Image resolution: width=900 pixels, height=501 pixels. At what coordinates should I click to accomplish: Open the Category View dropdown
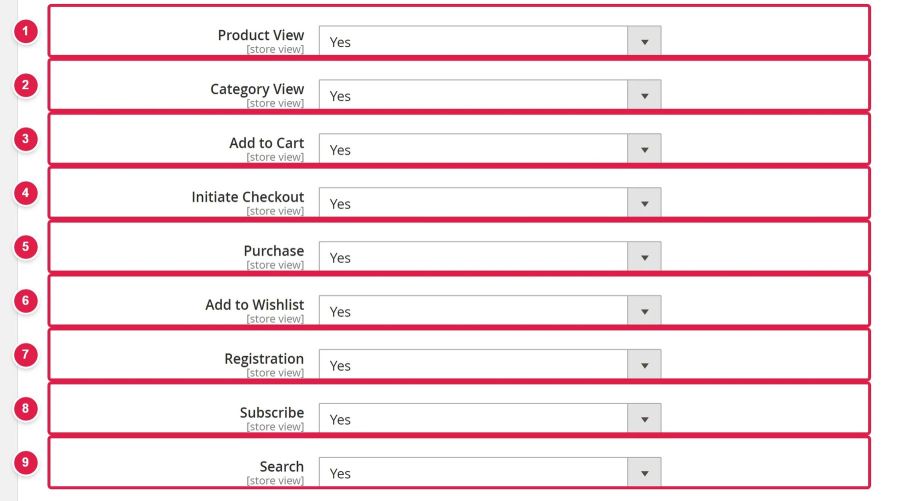[490, 95]
